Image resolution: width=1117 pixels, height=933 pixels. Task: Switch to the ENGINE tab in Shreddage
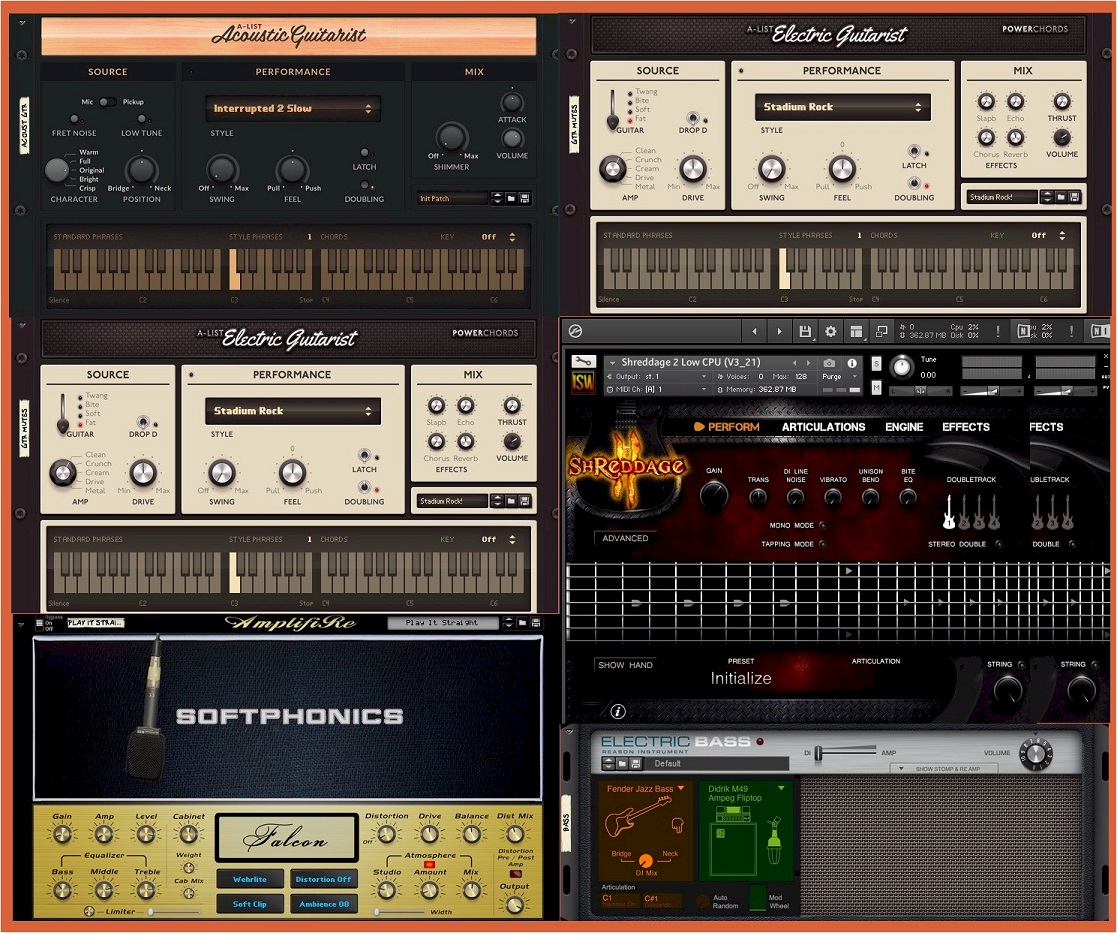(903, 427)
